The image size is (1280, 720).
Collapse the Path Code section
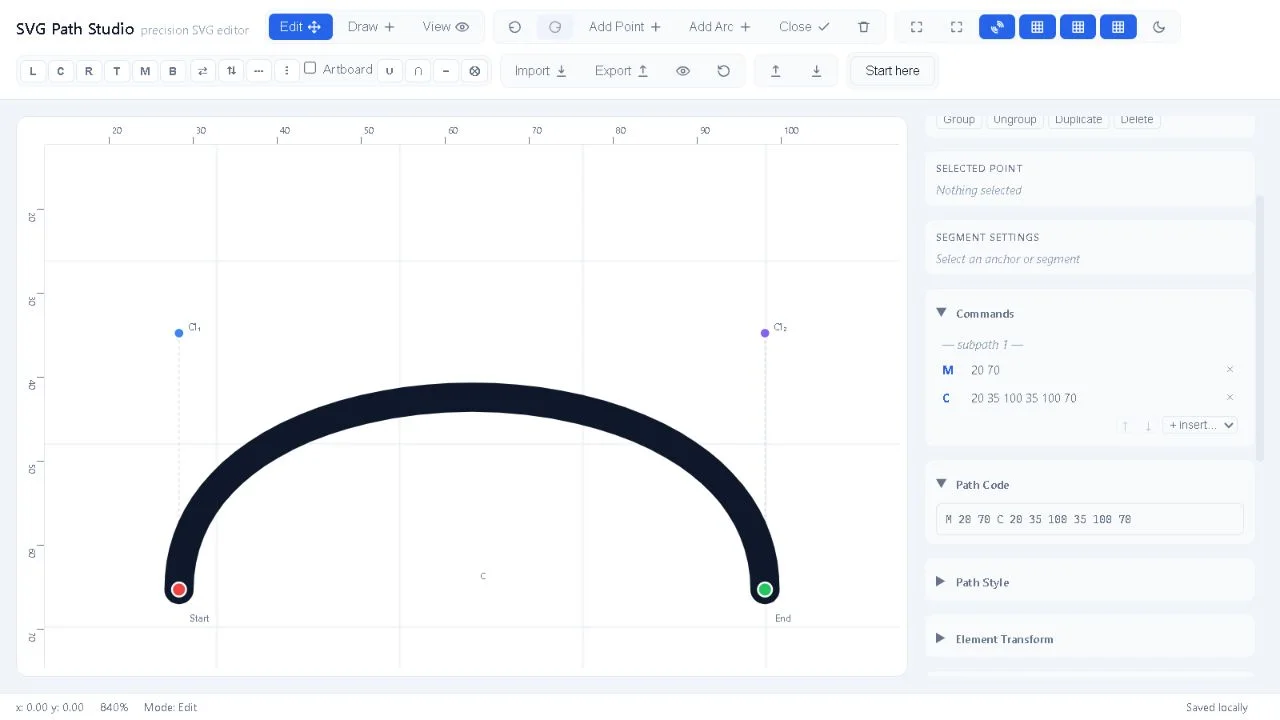(x=941, y=484)
